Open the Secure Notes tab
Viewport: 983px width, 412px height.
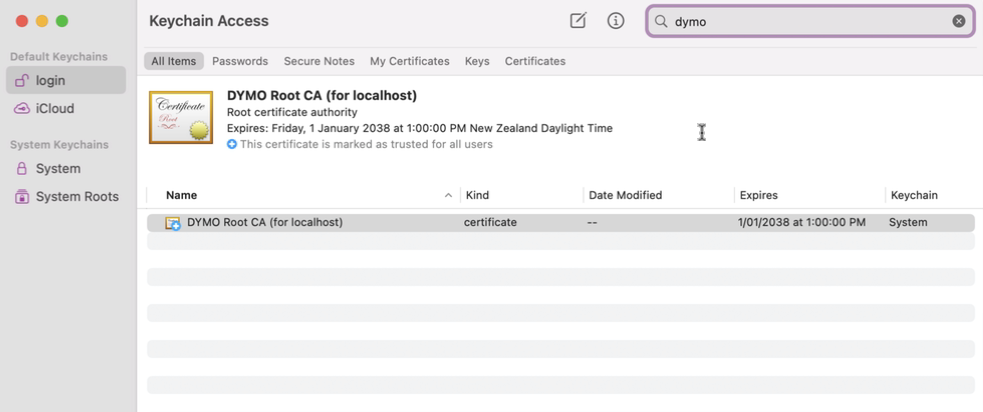[319, 61]
